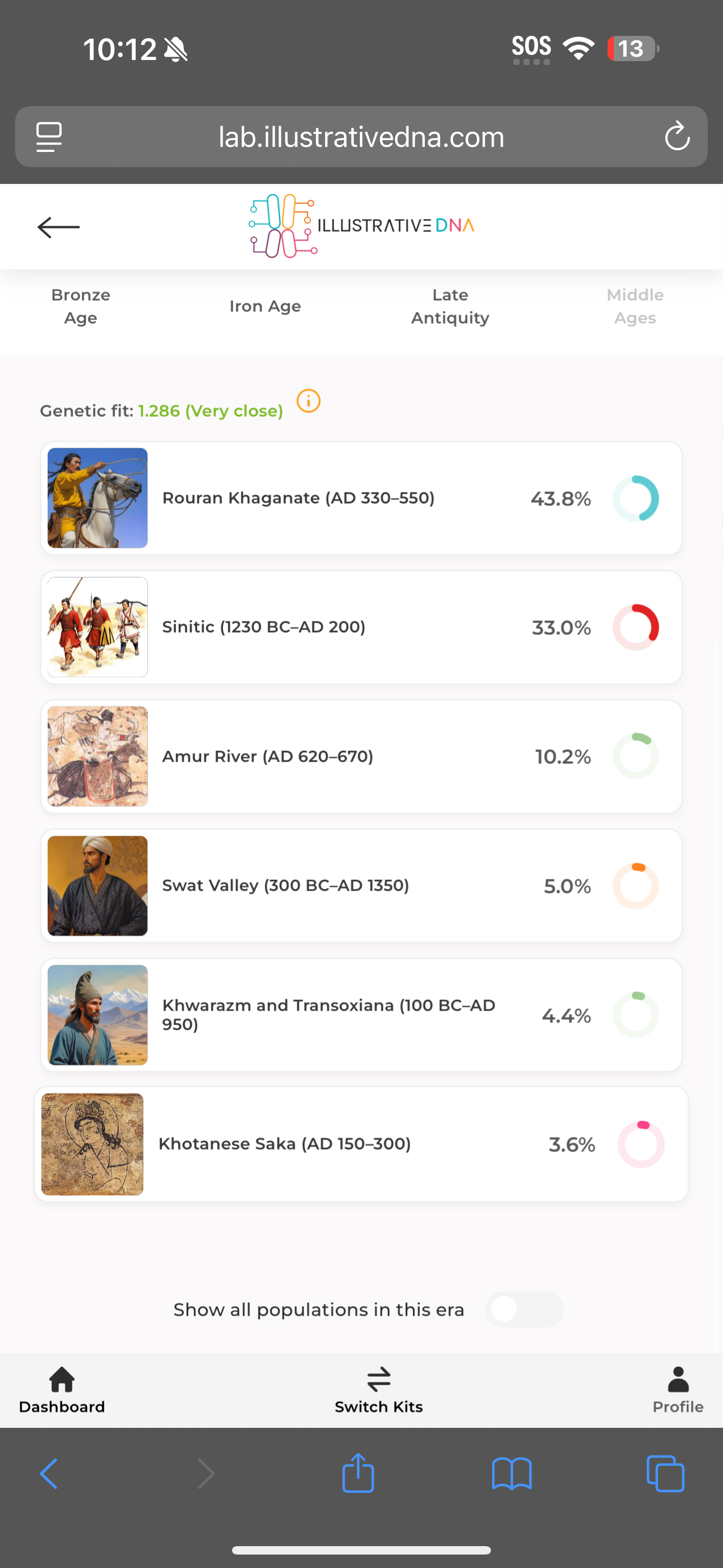
Task: Tap the back arrow in the header
Action: coord(58,227)
